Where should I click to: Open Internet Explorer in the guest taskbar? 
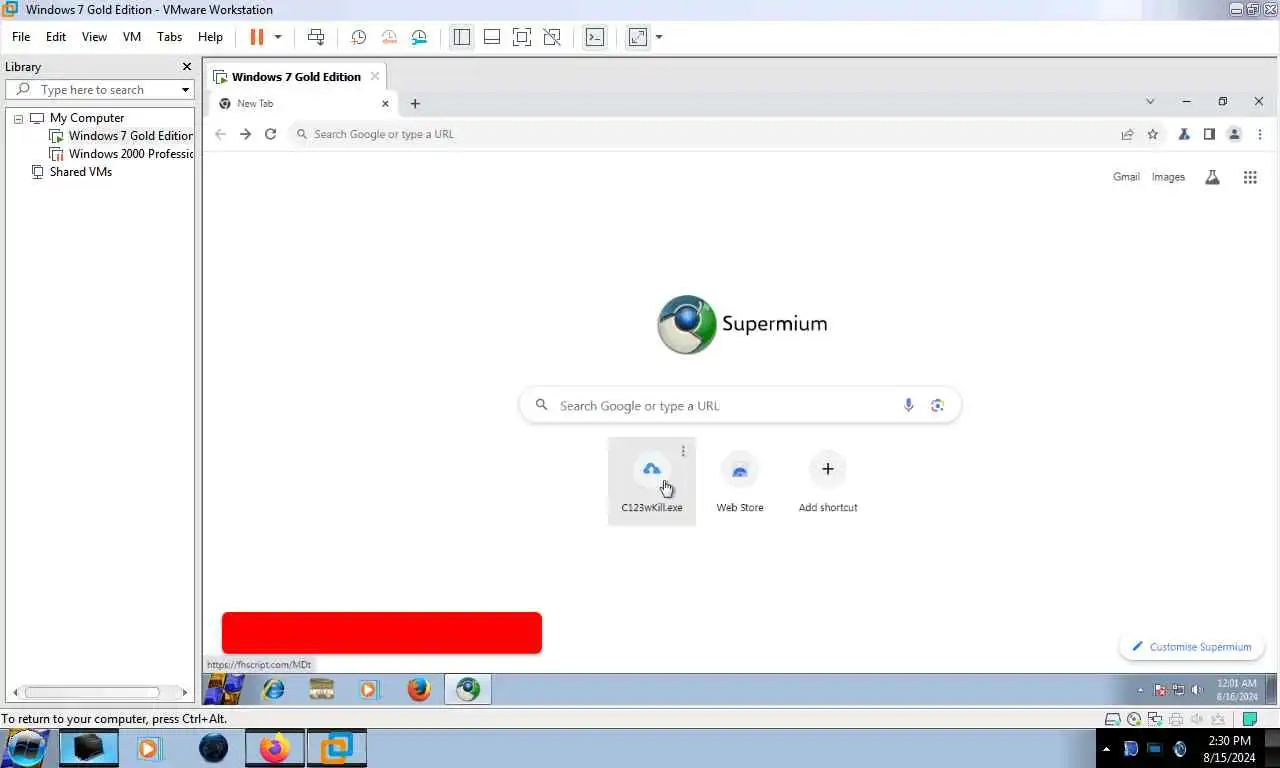(x=273, y=689)
